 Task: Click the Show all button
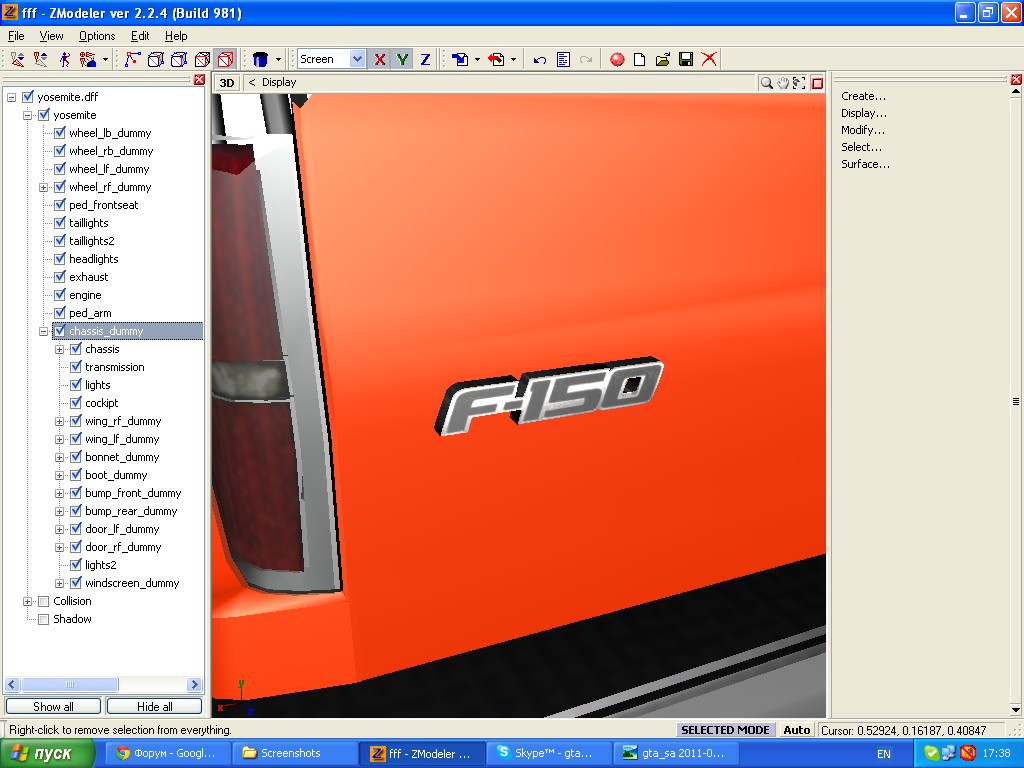pyautogui.click(x=53, y=707)
